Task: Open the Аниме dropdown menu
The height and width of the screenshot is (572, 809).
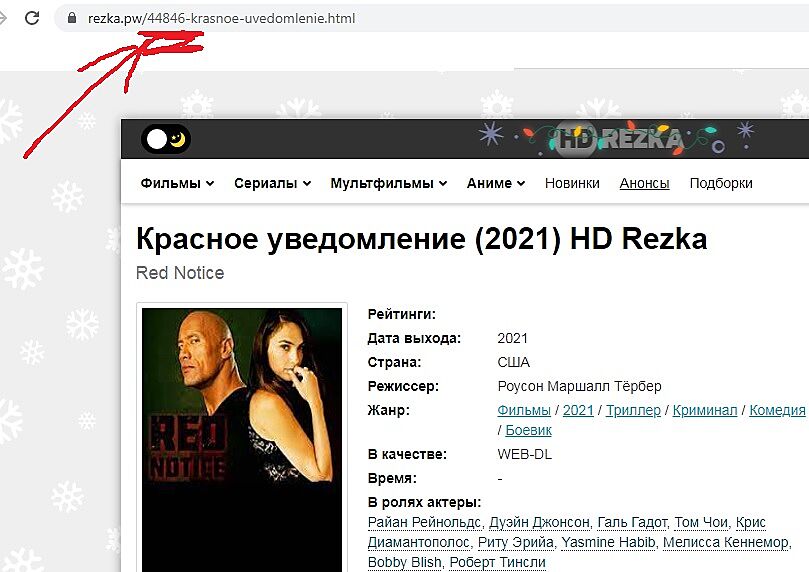Action: pyautogui.click(x=496, y=183)
